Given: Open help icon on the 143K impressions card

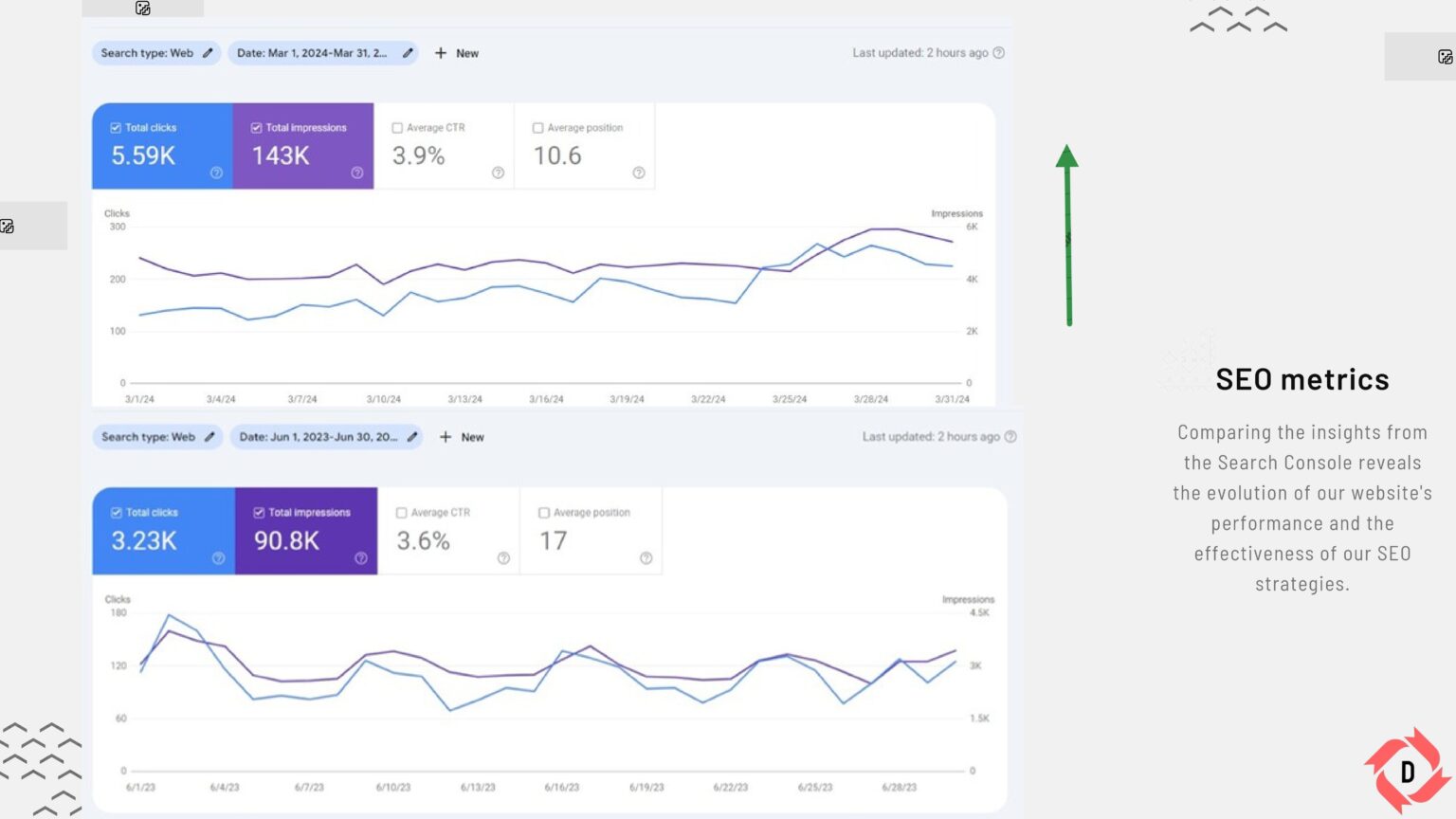Looking at the screenshot, I should pos(357,173).
